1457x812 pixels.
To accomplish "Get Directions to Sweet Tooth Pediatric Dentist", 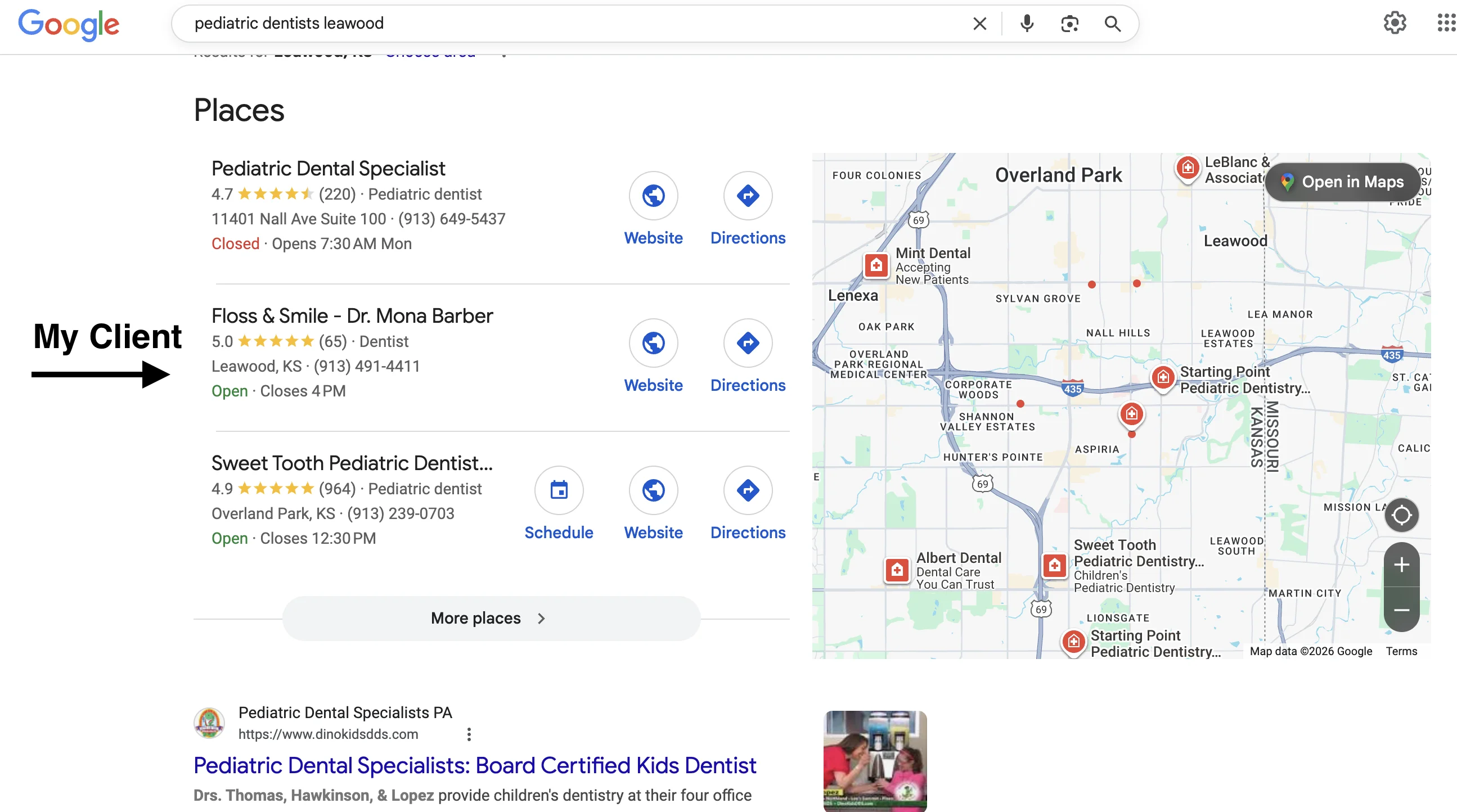I will coord(748,490).
